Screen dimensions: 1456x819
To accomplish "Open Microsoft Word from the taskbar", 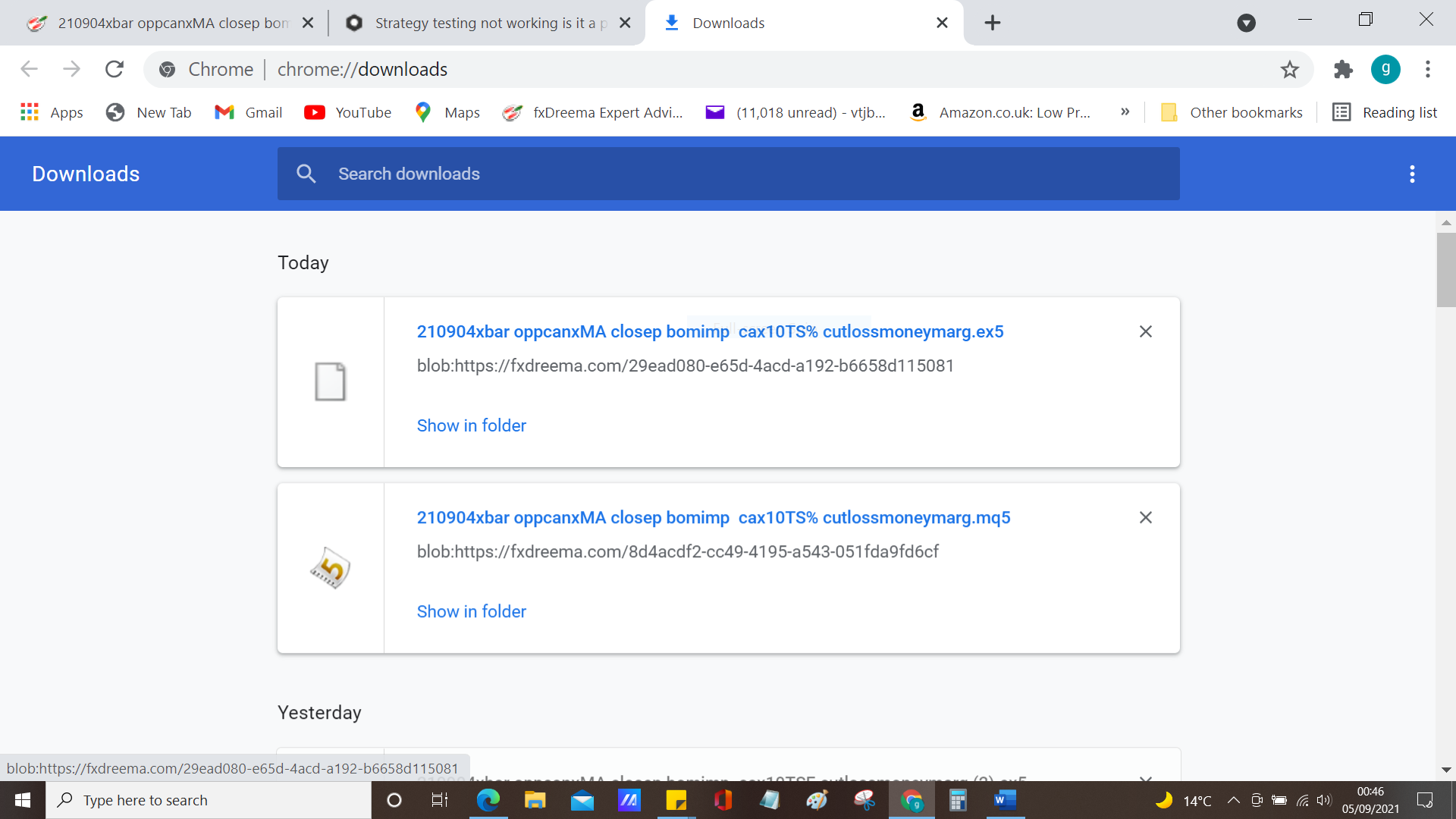I will coord(1005,800).
